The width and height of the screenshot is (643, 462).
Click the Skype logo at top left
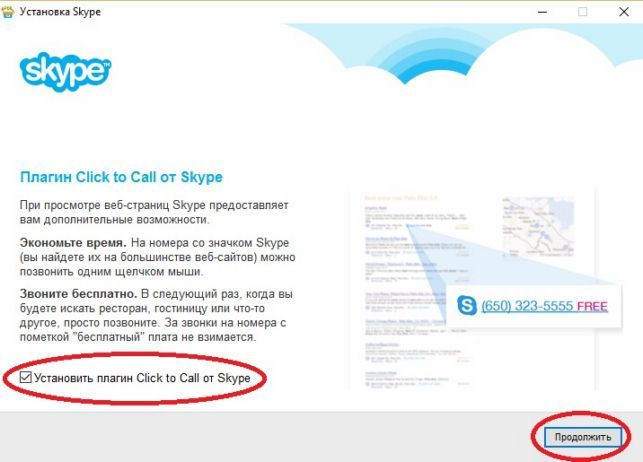66,72
